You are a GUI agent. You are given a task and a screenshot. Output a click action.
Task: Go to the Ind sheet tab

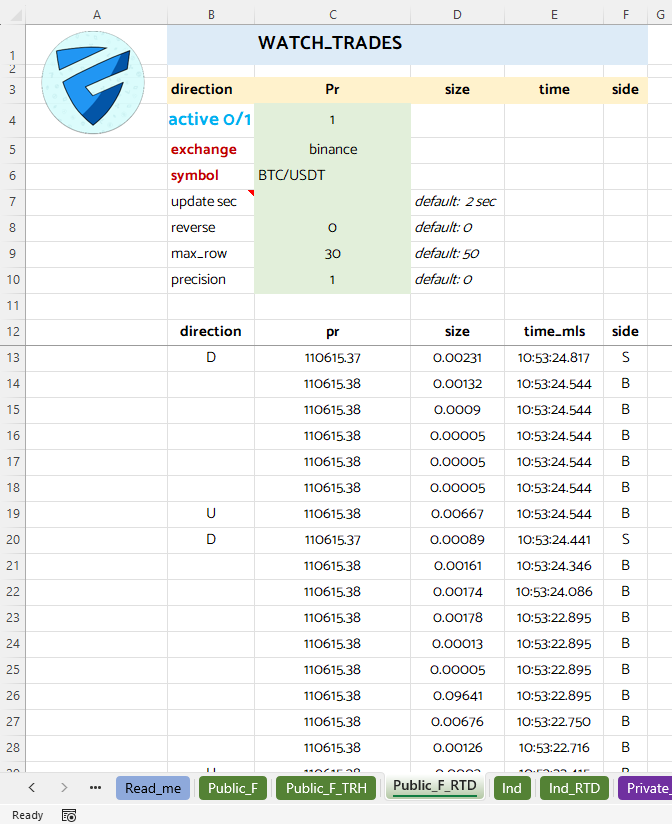tap(512, 788)
